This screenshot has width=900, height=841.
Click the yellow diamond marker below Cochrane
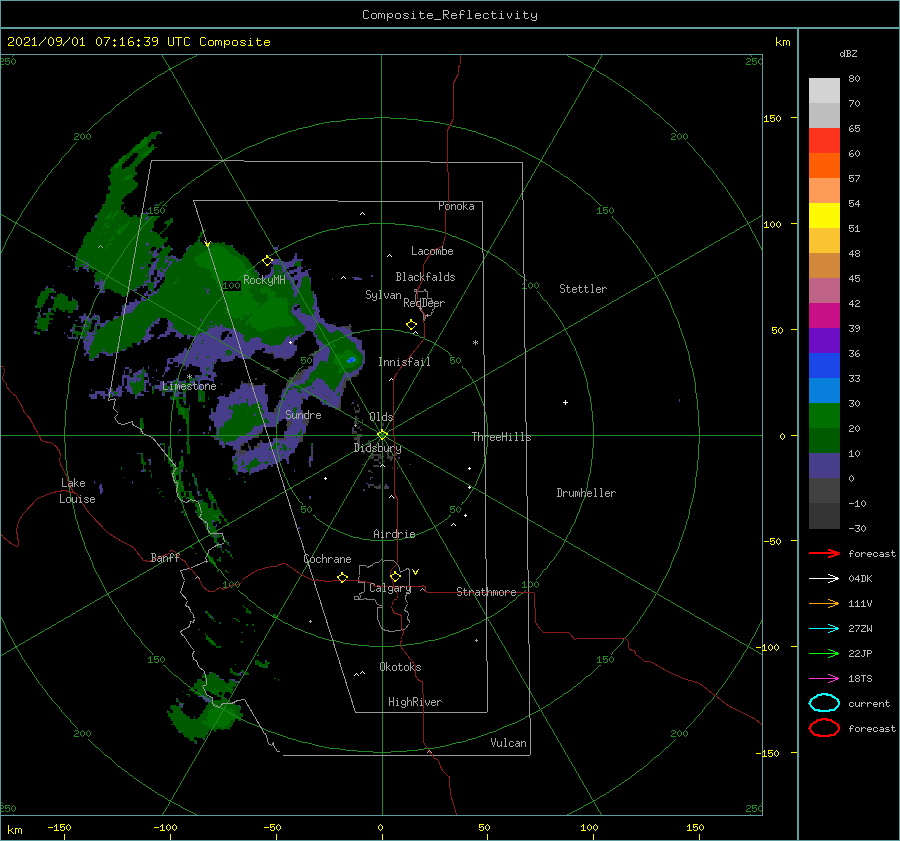(x=342, y=577)
